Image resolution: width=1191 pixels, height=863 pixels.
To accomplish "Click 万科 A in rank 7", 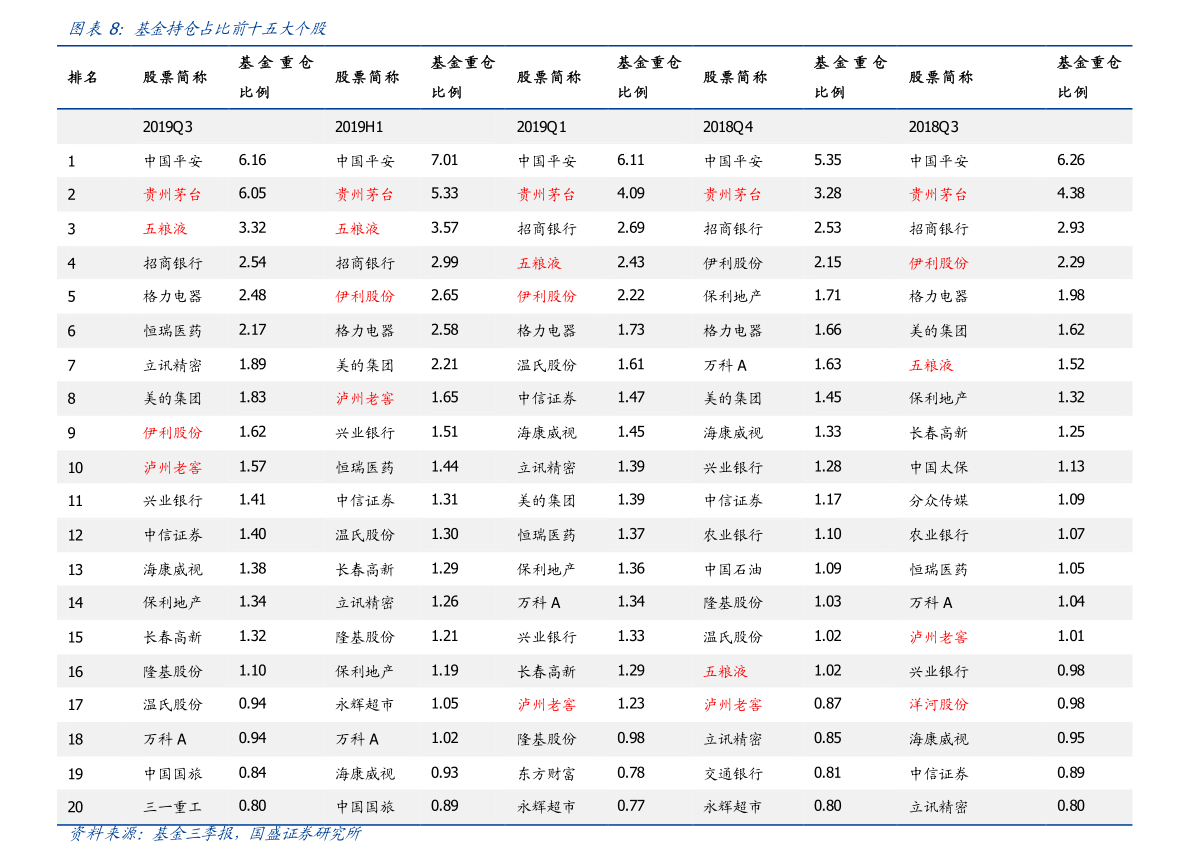I will click(725, 365).
